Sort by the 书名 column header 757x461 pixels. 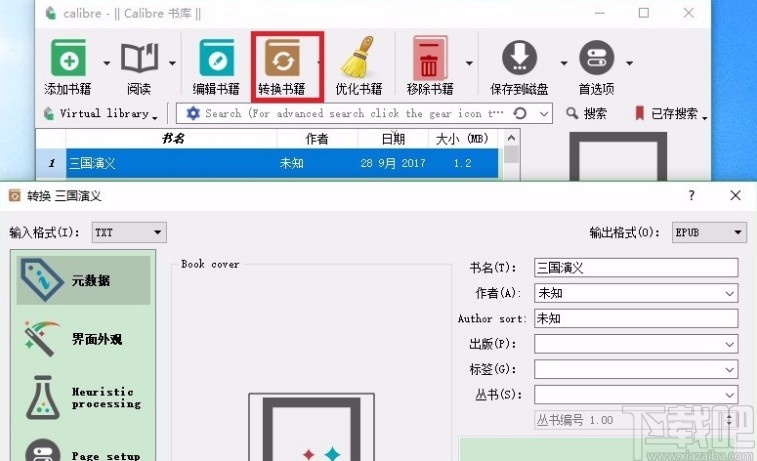[171, 139]
